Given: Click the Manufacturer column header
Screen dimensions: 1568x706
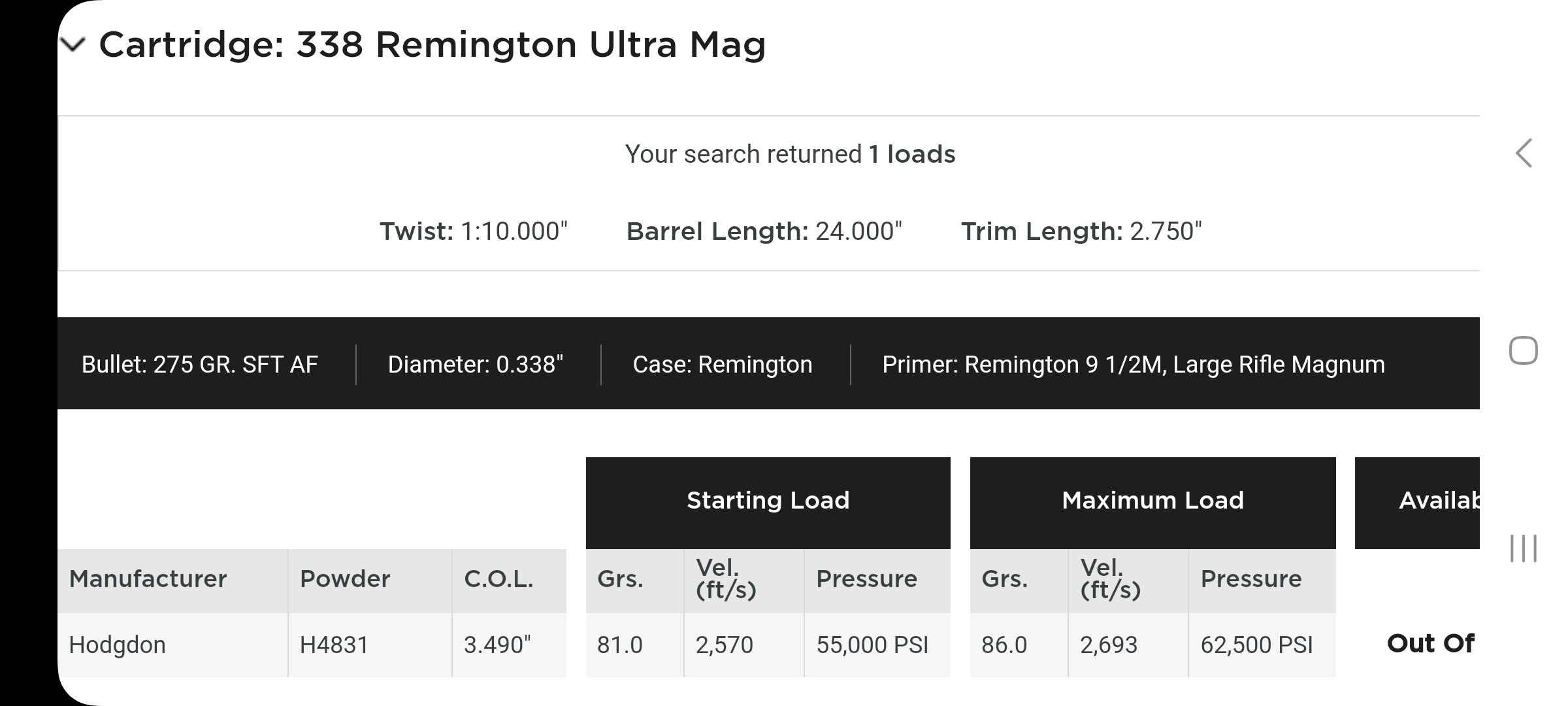Looking at the screenshot, I should (x=148, y=579).
